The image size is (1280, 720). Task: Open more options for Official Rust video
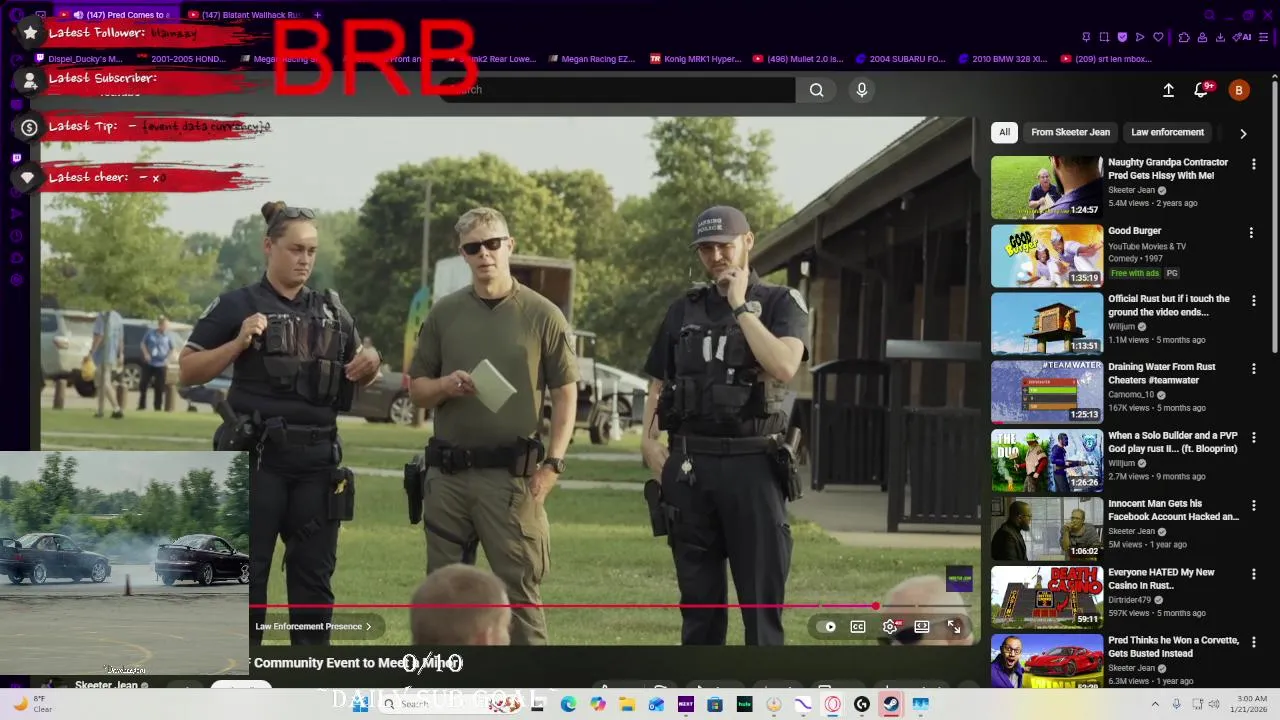(x=1253, y=301)
